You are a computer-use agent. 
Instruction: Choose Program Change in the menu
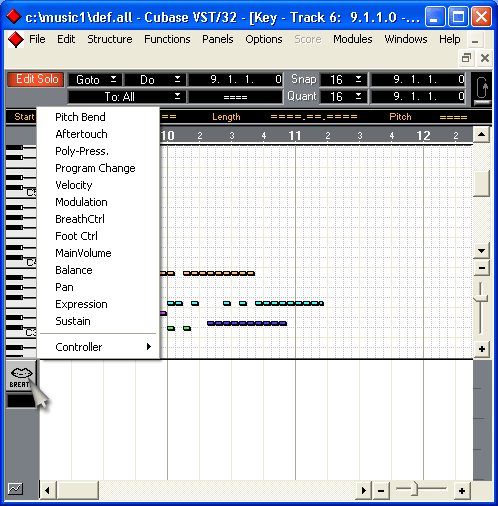98,168
